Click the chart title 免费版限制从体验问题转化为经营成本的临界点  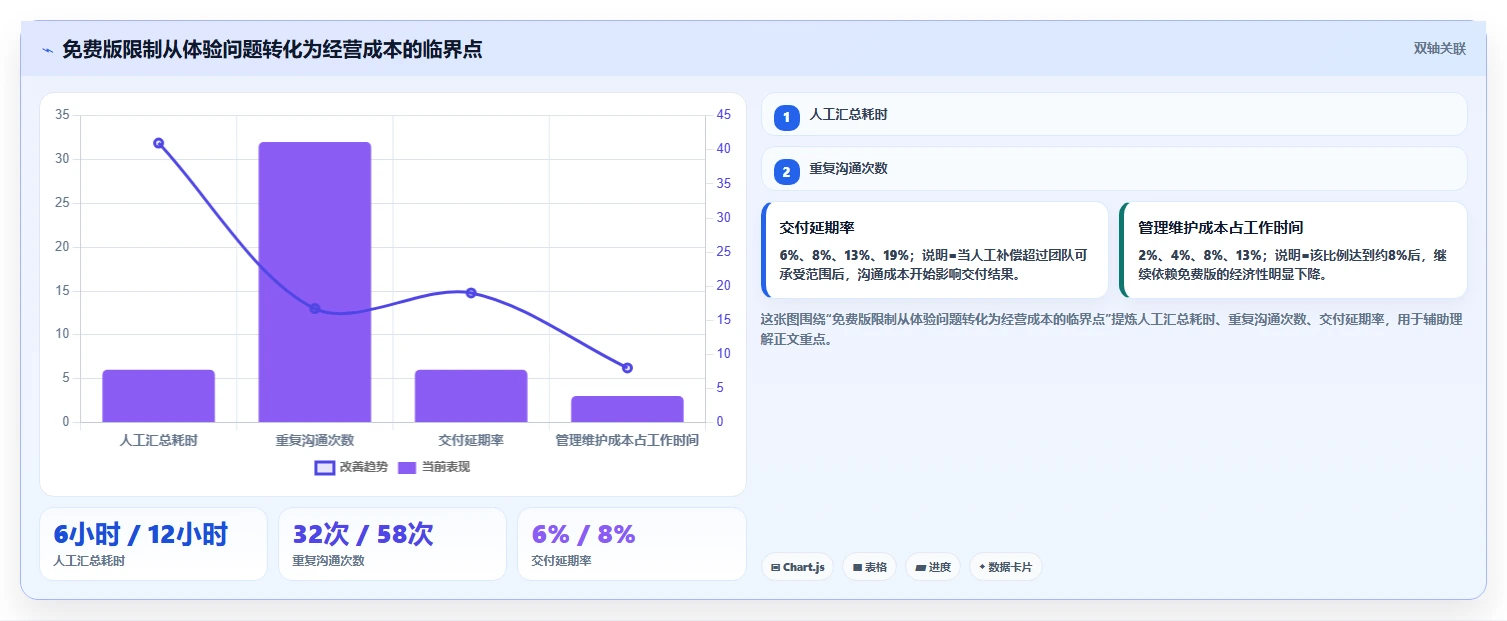click(x=272, y=49)
